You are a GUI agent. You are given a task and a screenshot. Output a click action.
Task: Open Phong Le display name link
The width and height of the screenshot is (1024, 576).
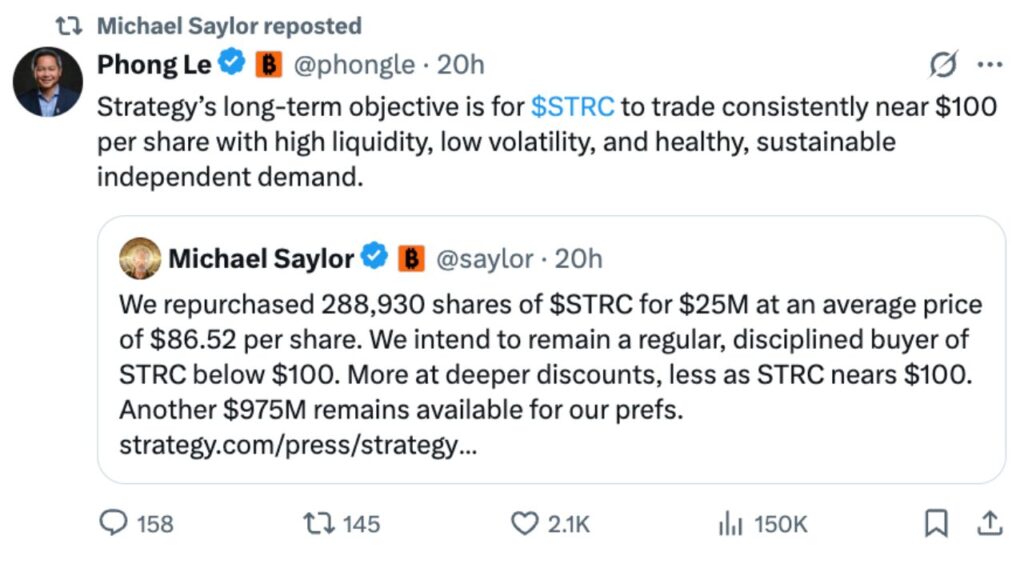(154, 64)
